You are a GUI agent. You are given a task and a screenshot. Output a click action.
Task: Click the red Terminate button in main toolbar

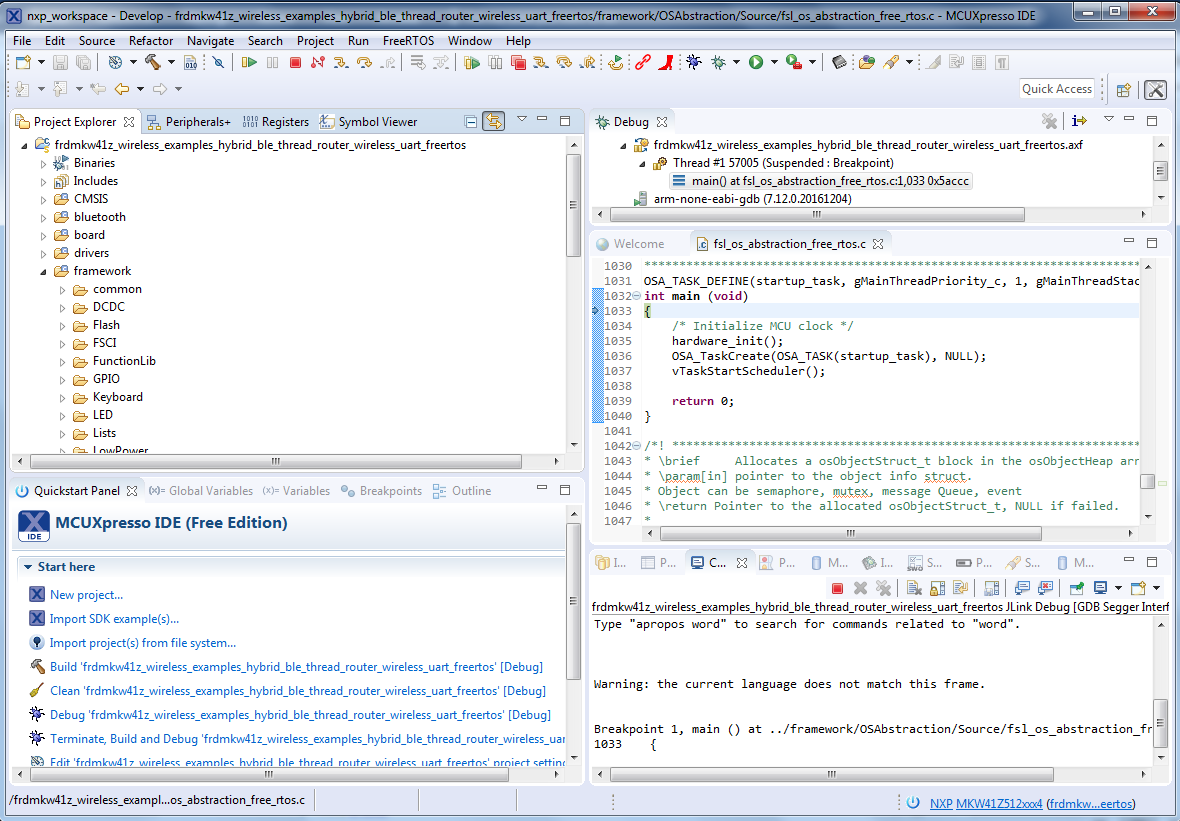(x=295, y=62)
